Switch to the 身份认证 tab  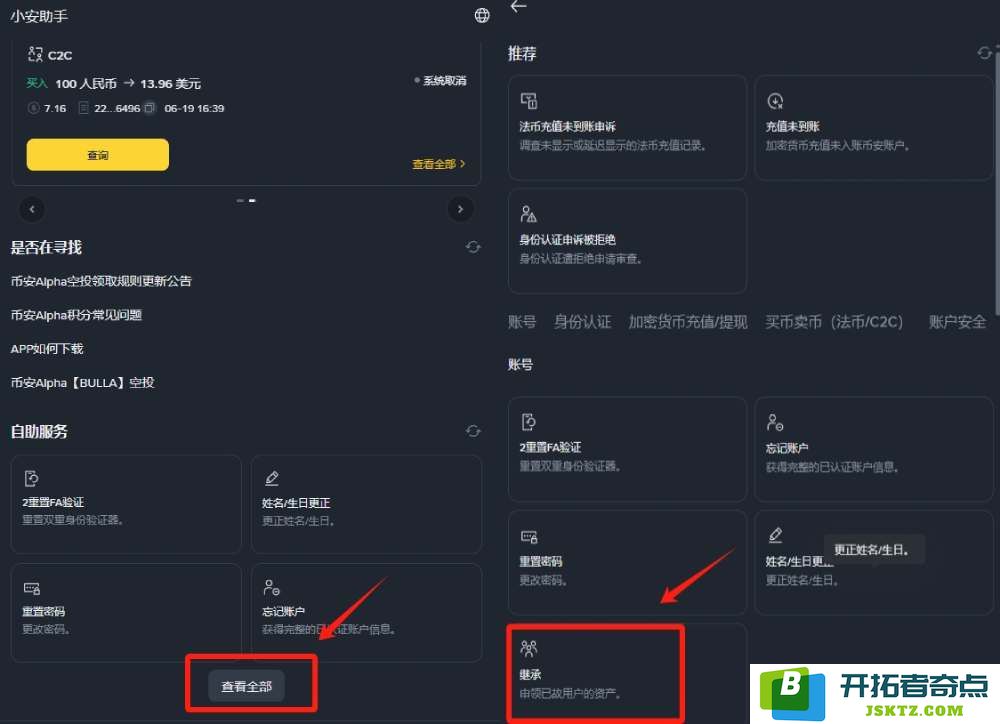tap(582, 322)
